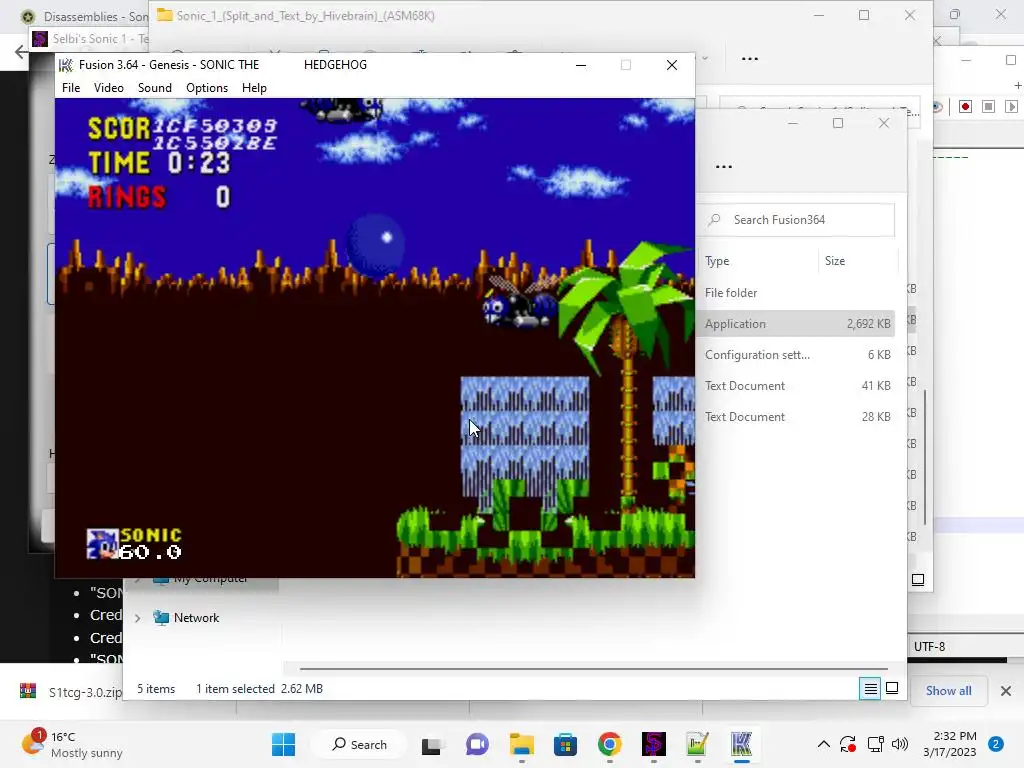Open the Video menu in Fusion

coord(108,88)
